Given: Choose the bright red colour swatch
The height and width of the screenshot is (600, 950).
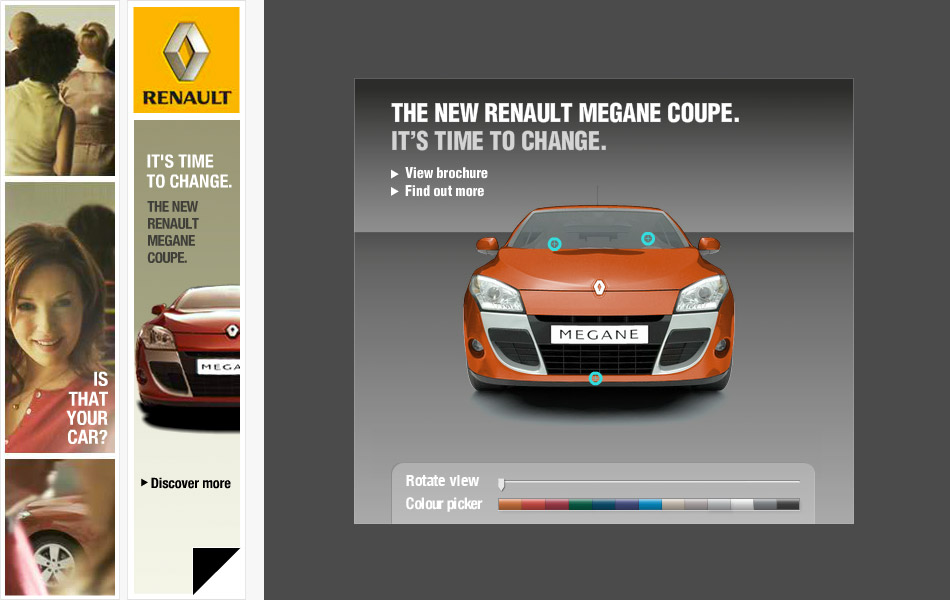Looking at the screenshot, I should tap(533, 504).
